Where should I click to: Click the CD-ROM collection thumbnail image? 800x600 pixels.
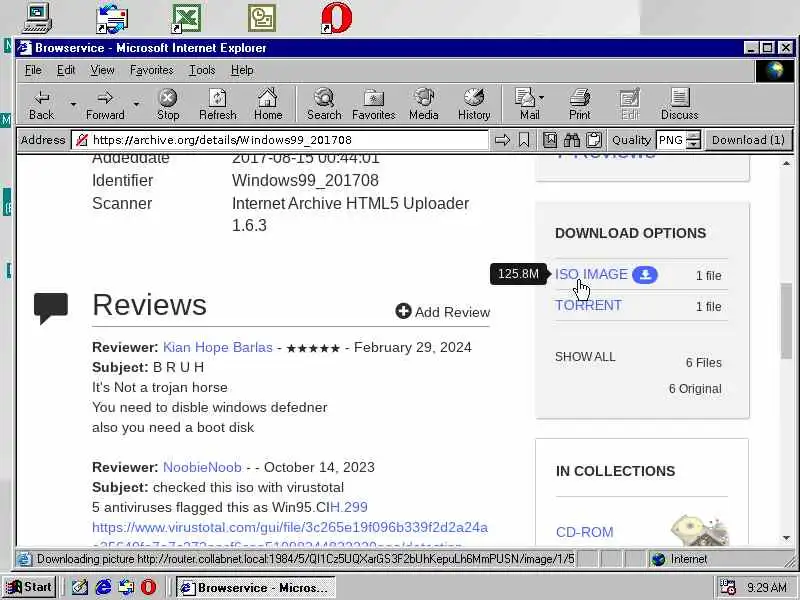tap(699, 531)
